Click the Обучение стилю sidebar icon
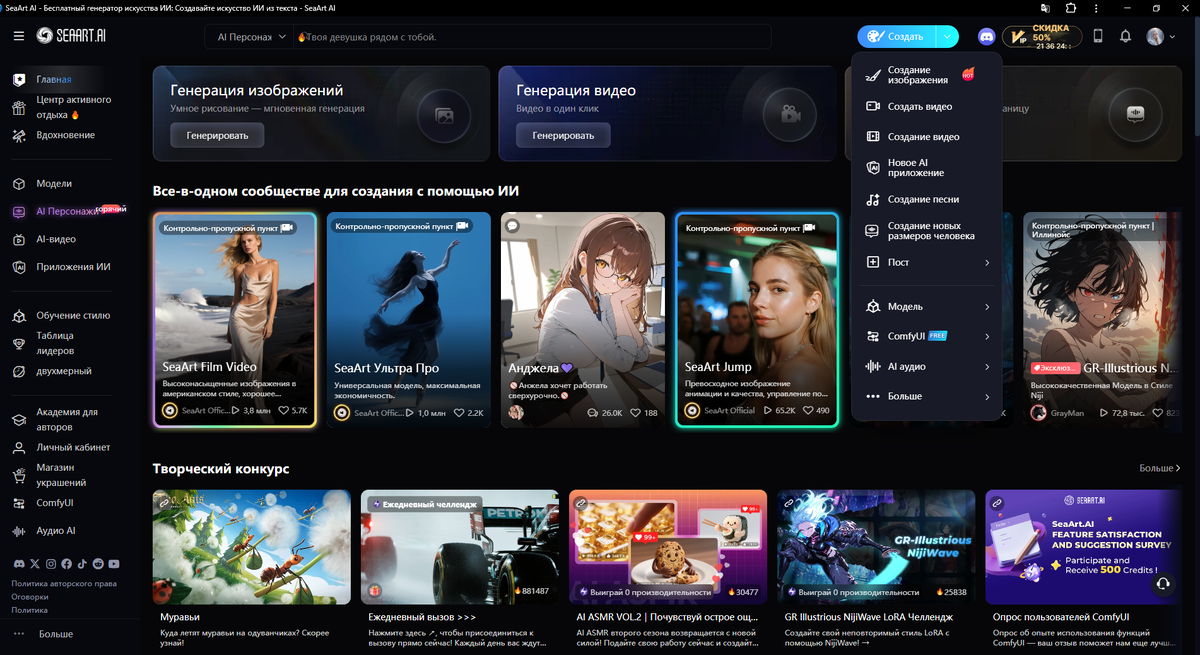Screen dimensions: 1200x655 pos(18,316)
